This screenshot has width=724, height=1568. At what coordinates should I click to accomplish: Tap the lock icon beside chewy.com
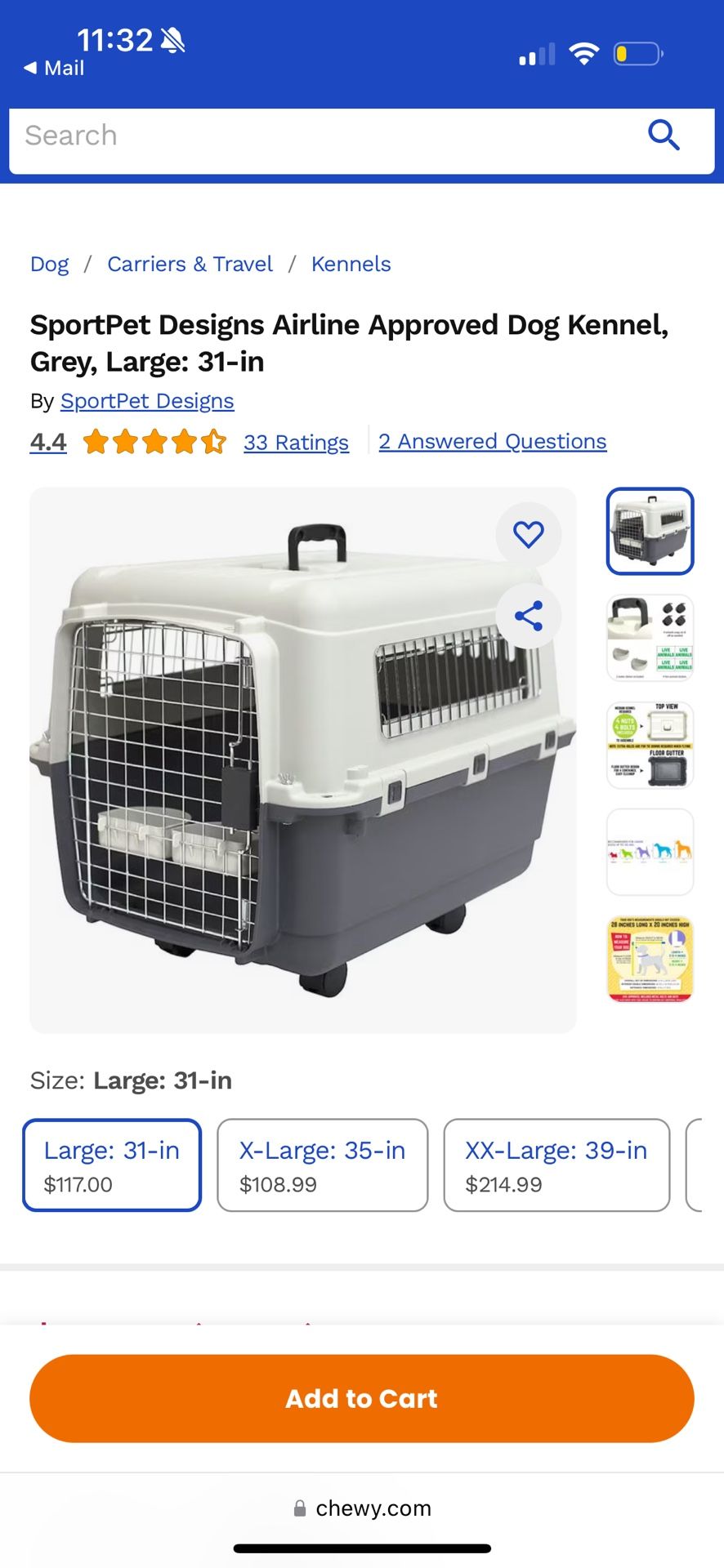tap(300, 1508)
